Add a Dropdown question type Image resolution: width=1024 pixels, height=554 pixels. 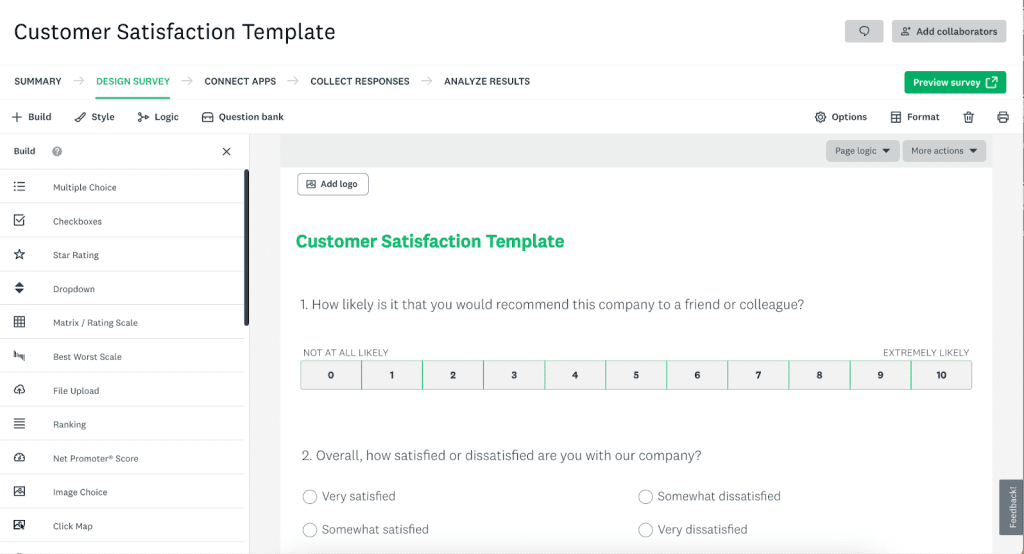point(74,289)
